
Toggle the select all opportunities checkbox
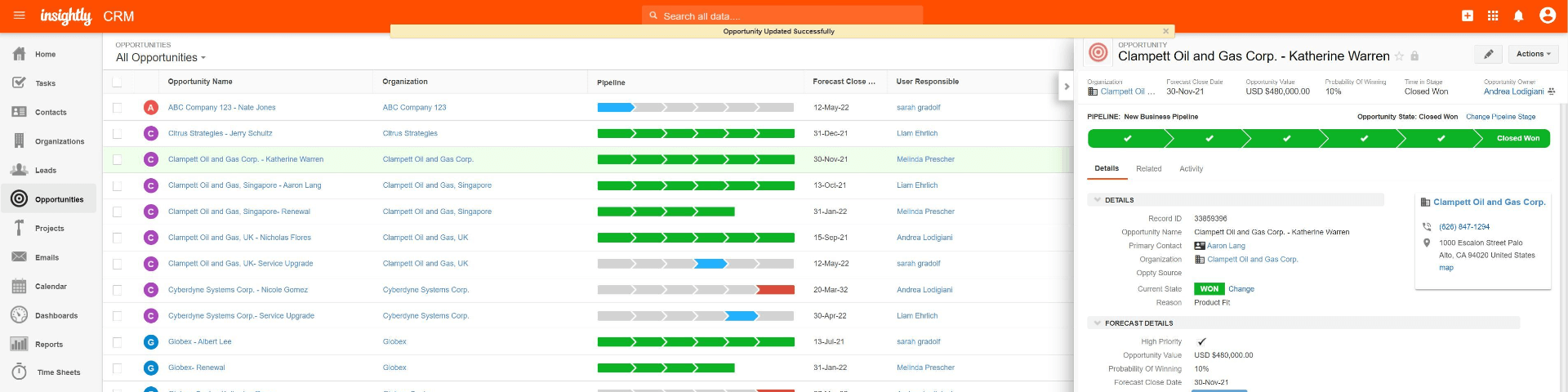pos(117,82)
